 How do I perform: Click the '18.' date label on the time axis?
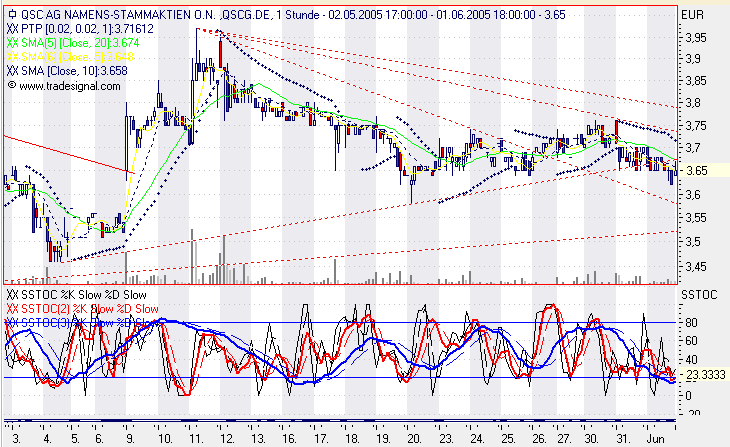352,439
